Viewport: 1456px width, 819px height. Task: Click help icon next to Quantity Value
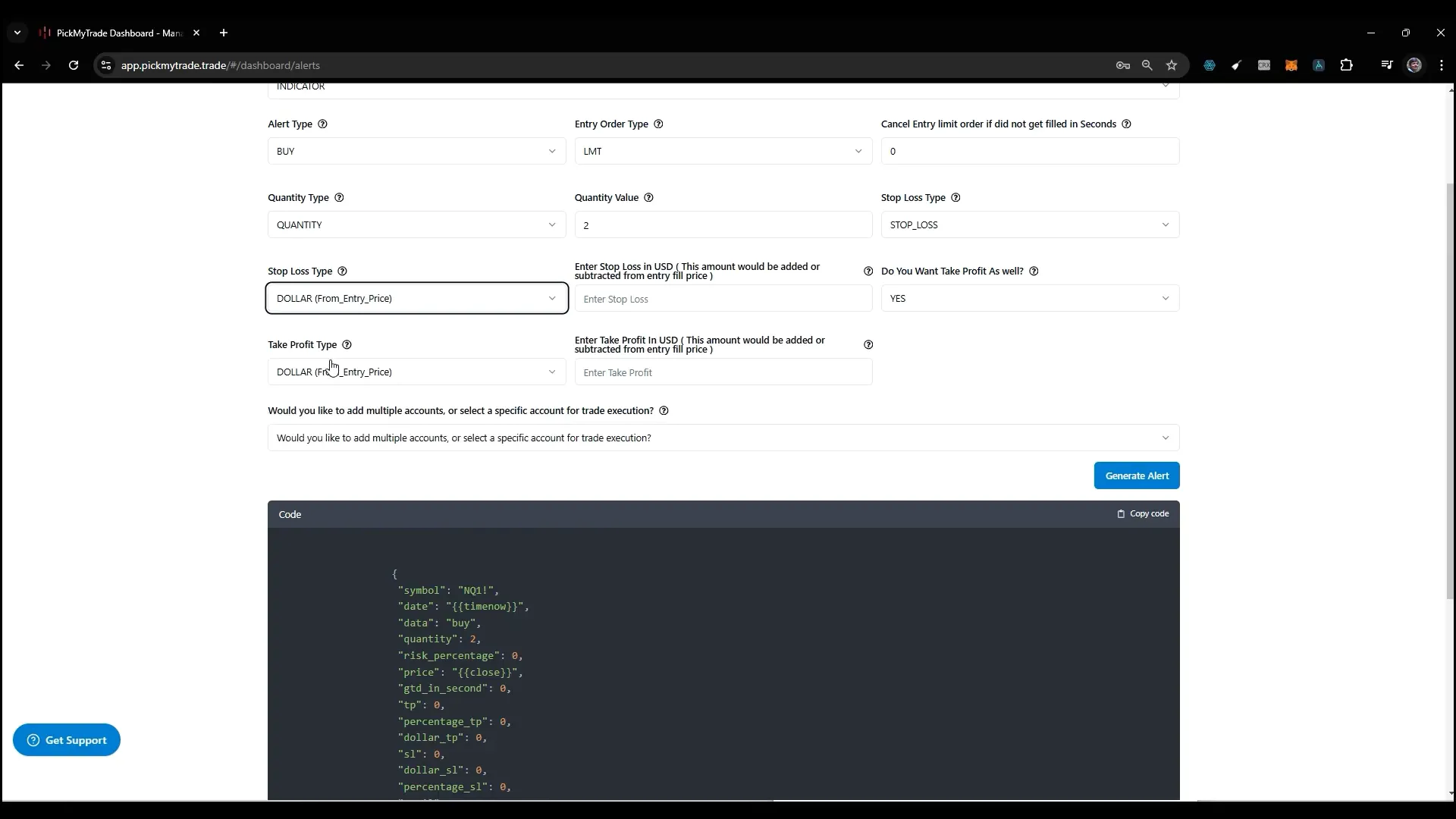648,198
